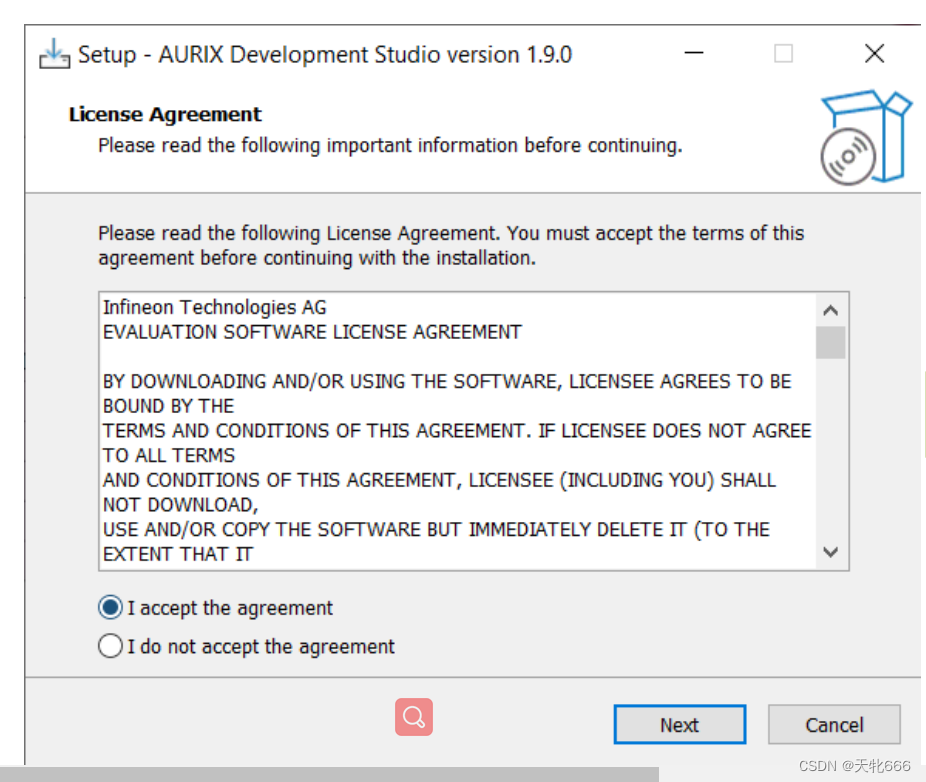Click the setup installer icon in the title bar
The width and height of the screenshot is (926, 782).
(x=55, y=53)
